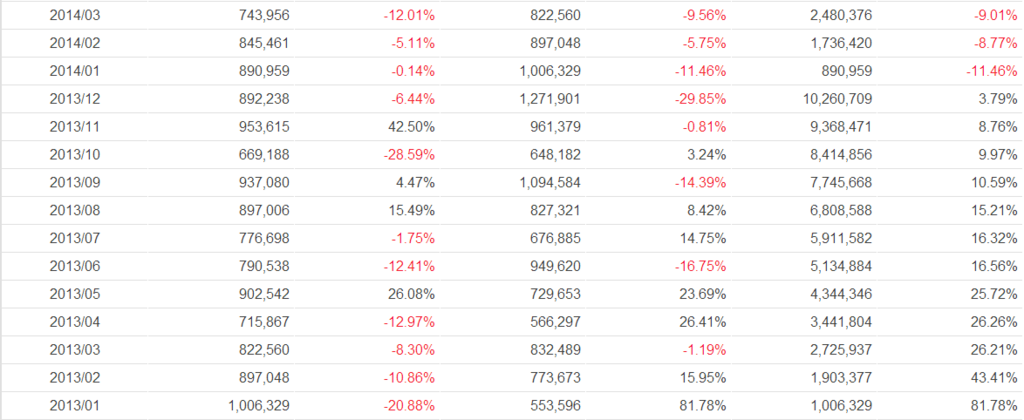Viewport: 1024px width, 420px height.
Task: Select the value 669,188
Action: pos(267,155)
